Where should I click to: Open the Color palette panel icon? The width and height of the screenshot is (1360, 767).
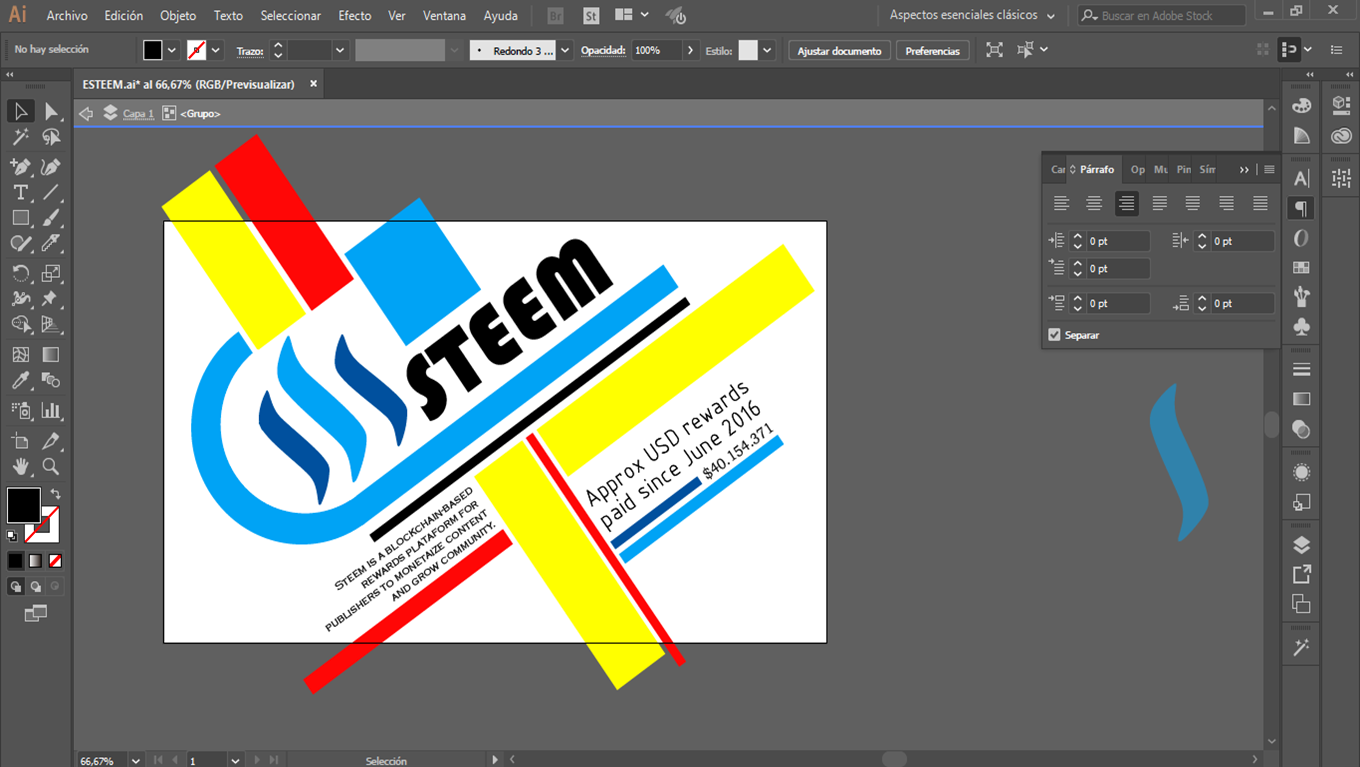point(1301,106)
